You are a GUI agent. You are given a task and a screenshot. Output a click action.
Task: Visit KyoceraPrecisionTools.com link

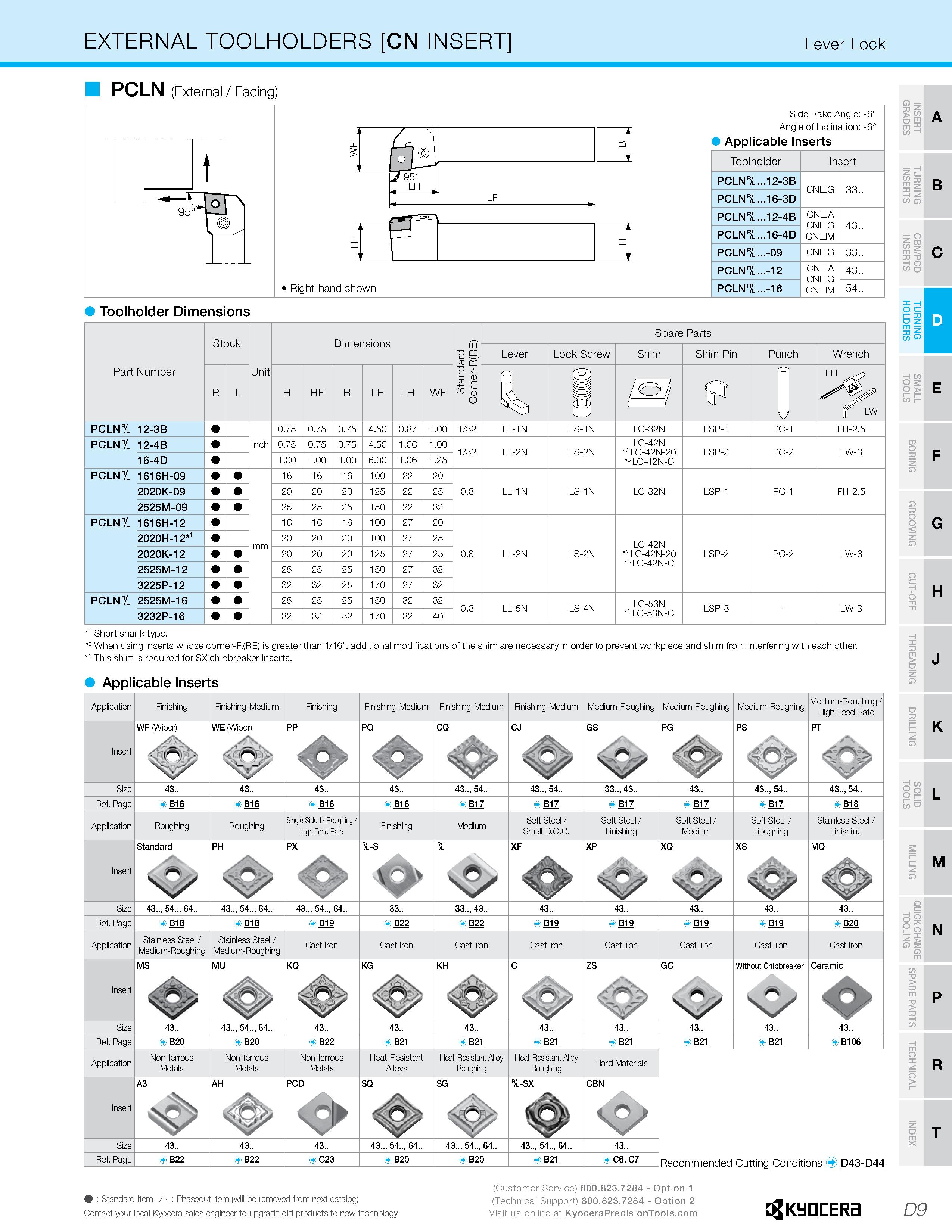pos(631,1213)
